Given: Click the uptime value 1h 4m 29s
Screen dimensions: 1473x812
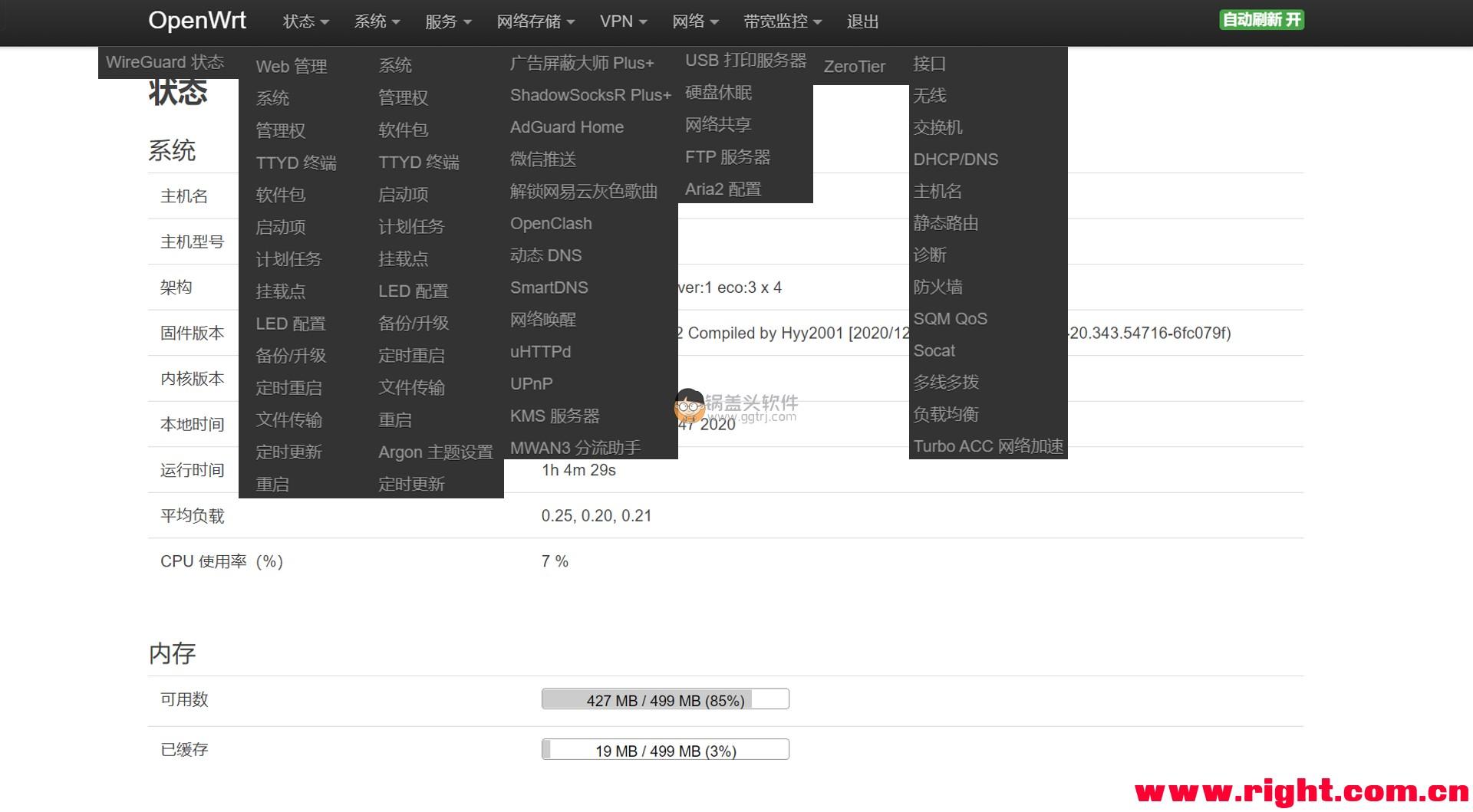Looking at the screenshot, I should (x=578, y=470).
